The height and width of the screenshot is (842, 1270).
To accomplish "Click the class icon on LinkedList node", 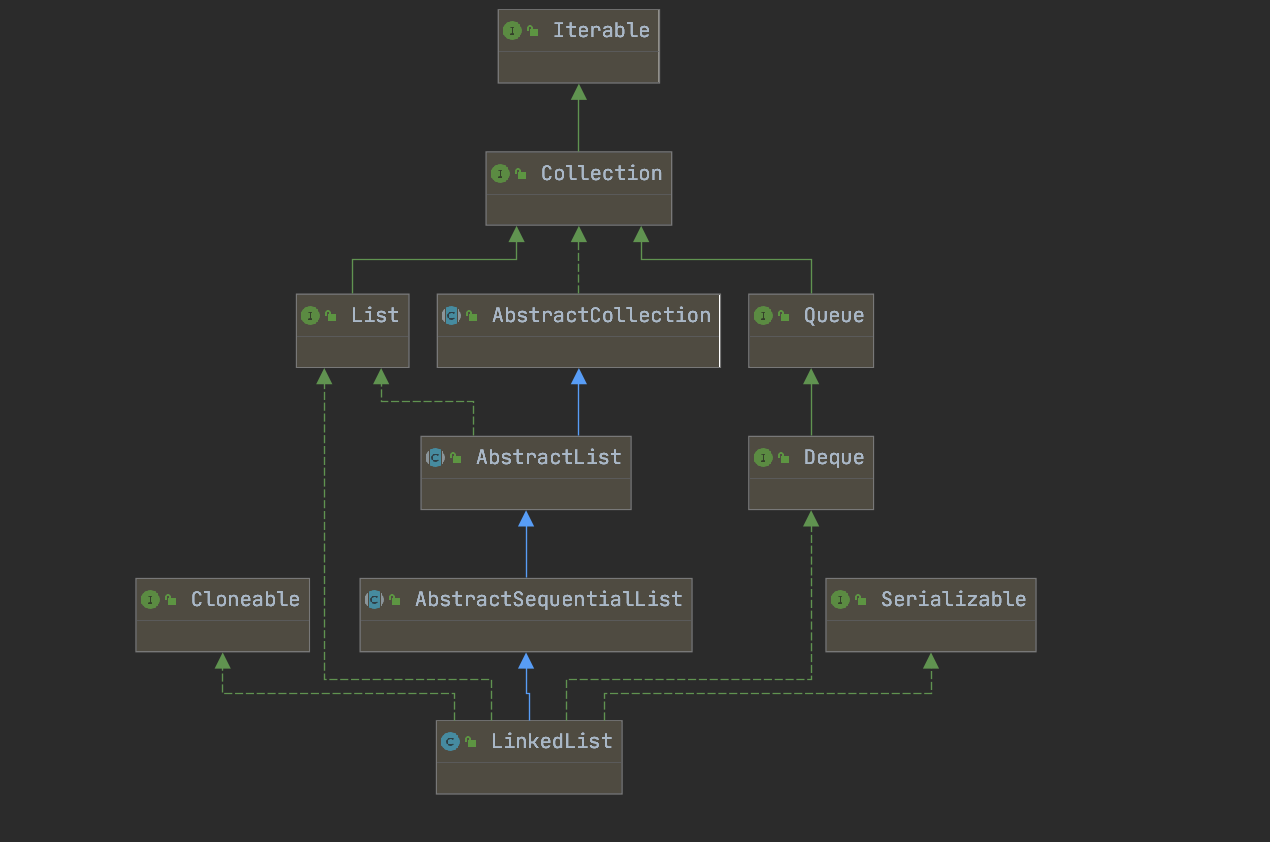I will (x=450, y=741).
